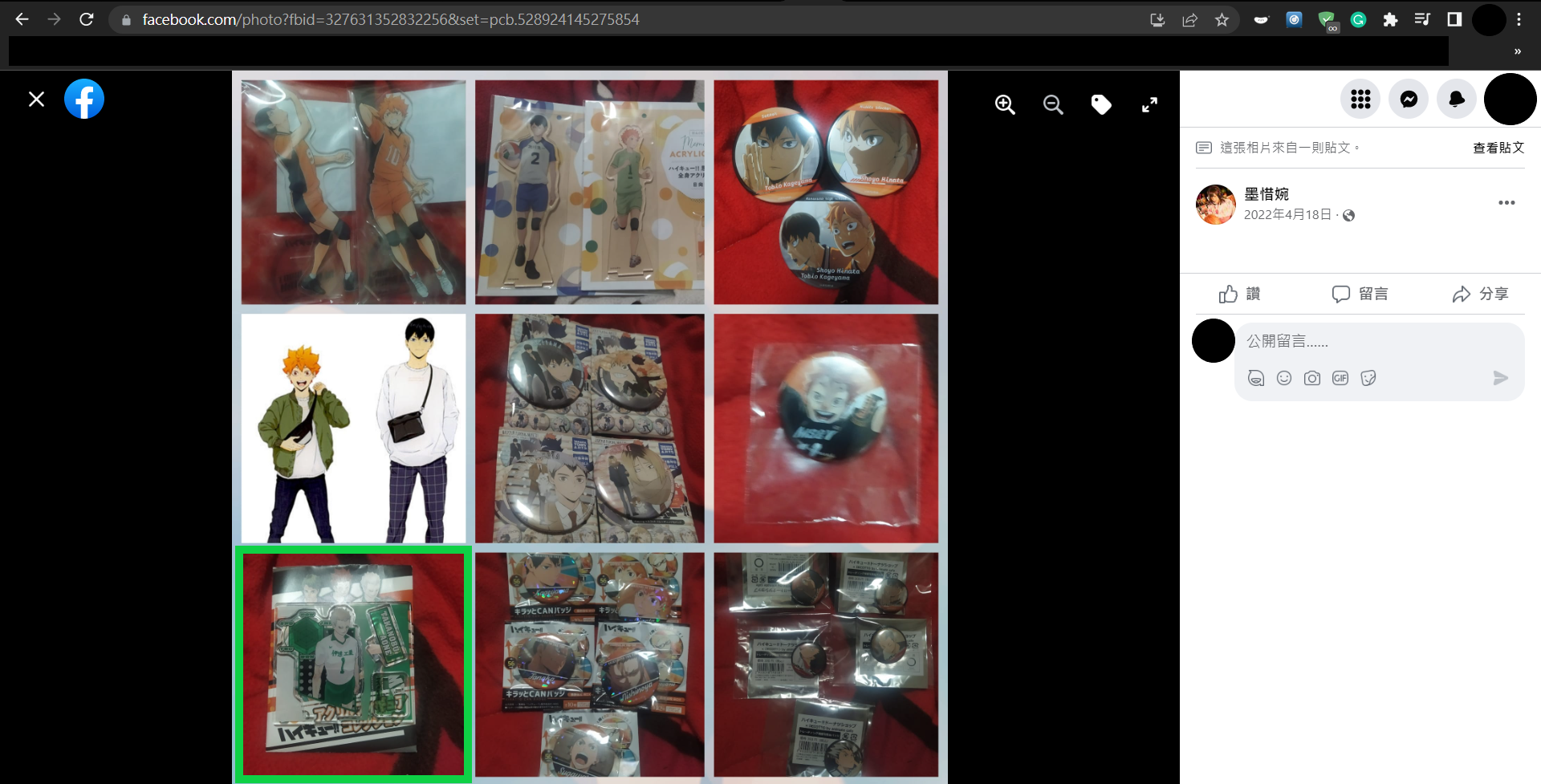Share the photo with 分享
Viewport: 1541px width, 784px height.
[1480, 294]
